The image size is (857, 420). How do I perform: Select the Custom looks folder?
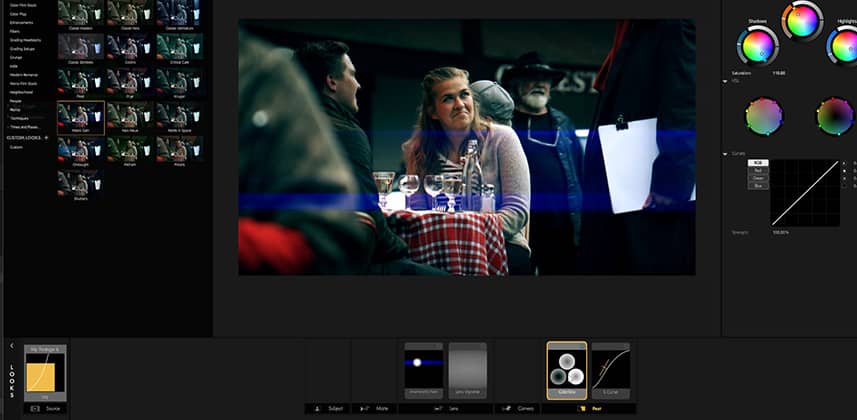pos(16,147)
